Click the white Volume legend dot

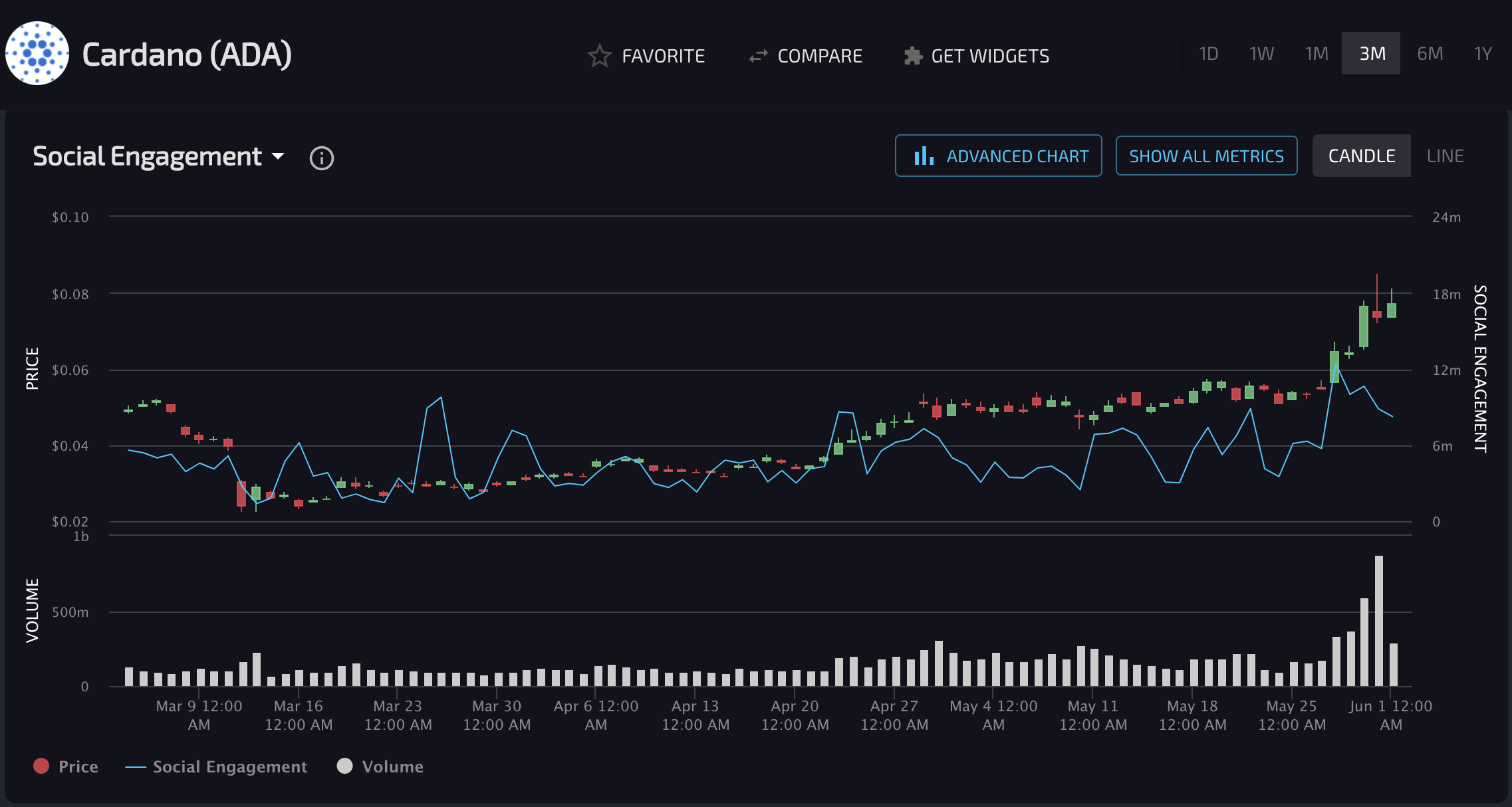tap(344, 766)
